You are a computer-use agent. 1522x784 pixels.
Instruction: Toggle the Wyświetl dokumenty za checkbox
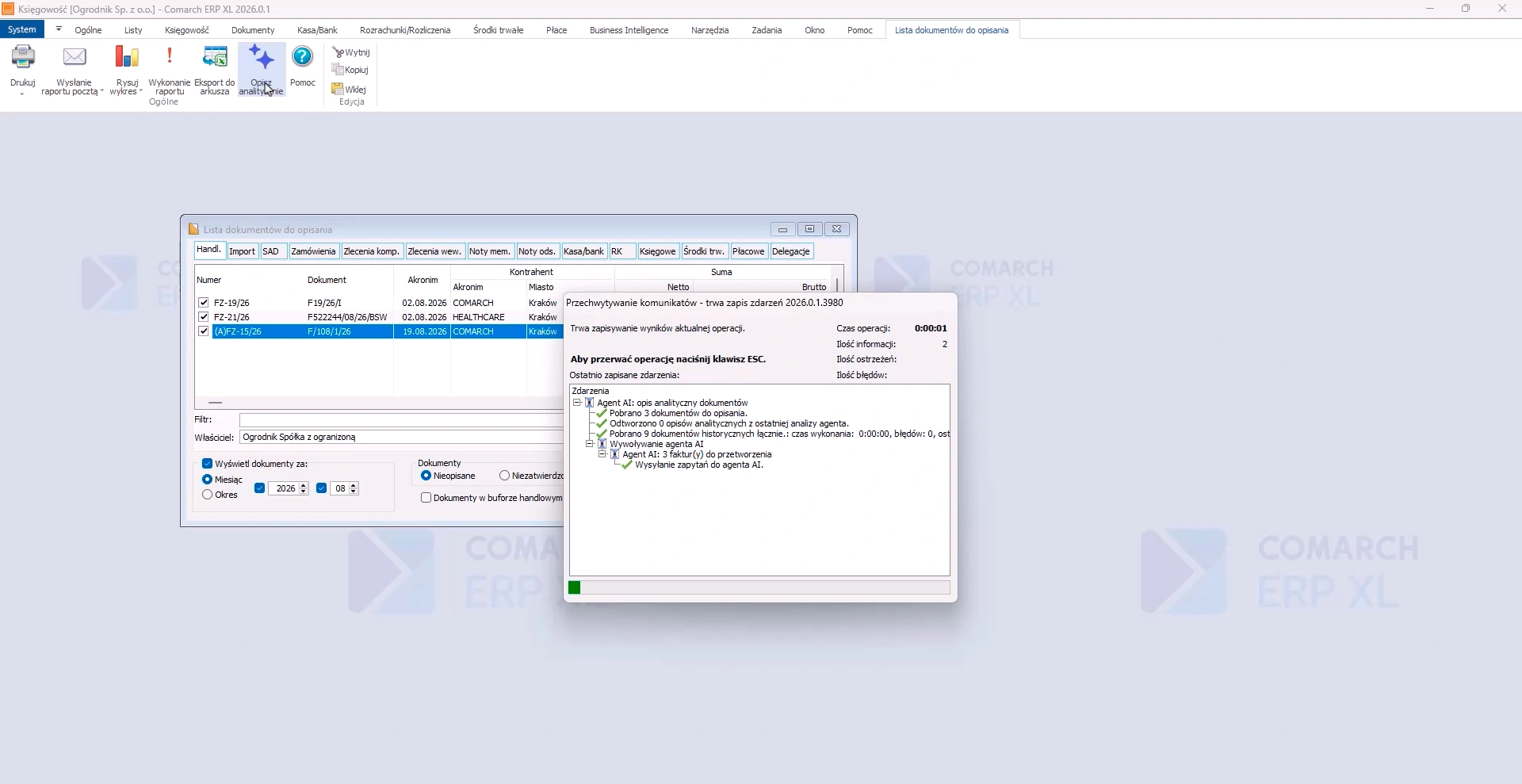(207, 464)
